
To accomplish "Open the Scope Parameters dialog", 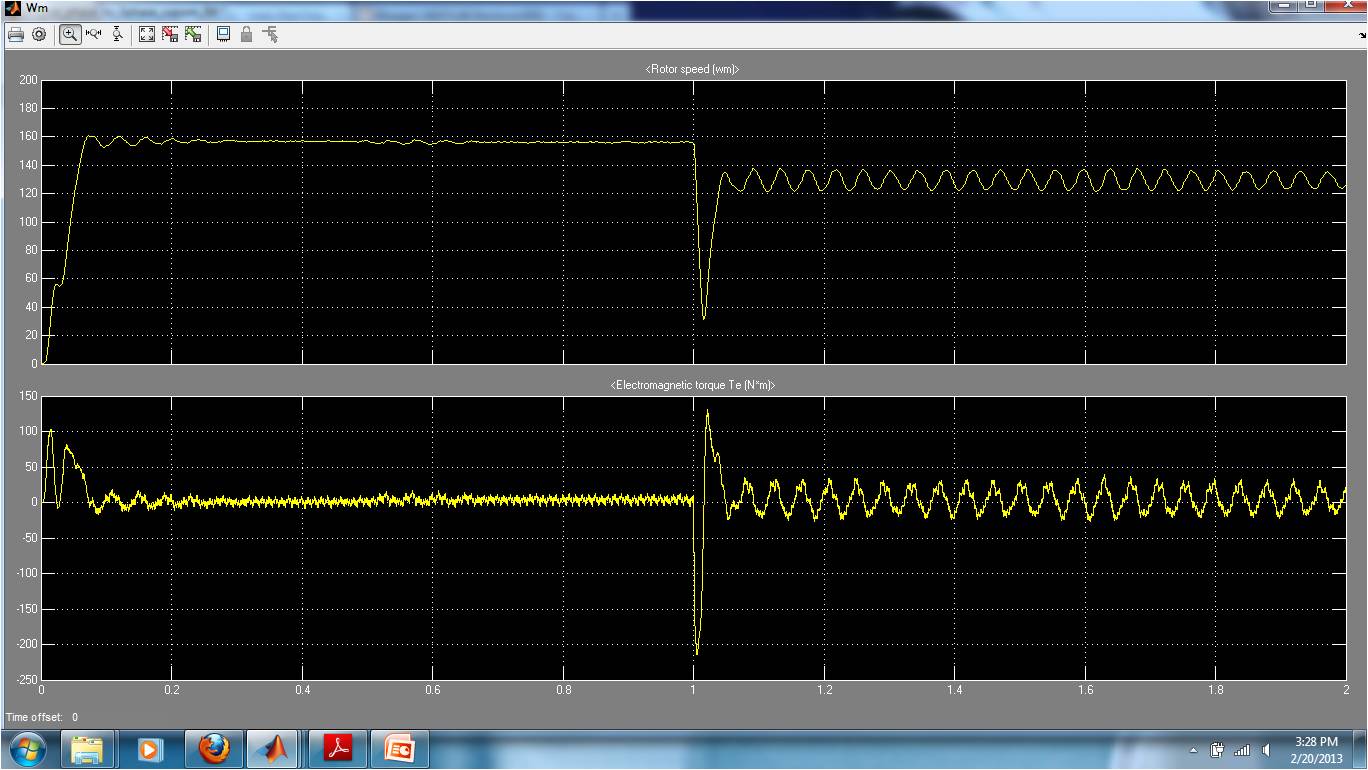I will (x=39, y=33).
